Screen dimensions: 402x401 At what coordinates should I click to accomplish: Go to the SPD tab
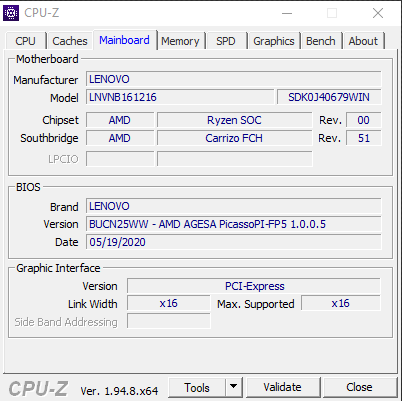tap(226, 41)
